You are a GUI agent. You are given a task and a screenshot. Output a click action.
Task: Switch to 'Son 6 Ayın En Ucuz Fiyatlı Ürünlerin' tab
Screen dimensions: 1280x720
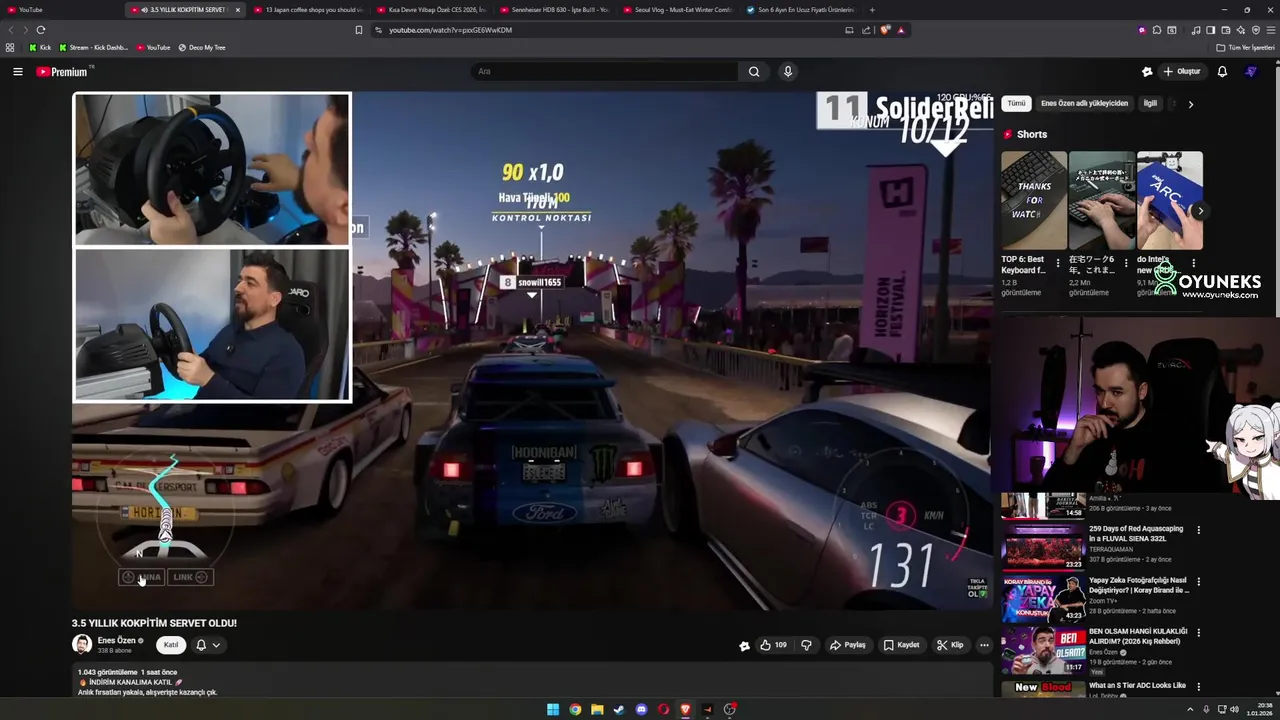(x=799, y=10)
